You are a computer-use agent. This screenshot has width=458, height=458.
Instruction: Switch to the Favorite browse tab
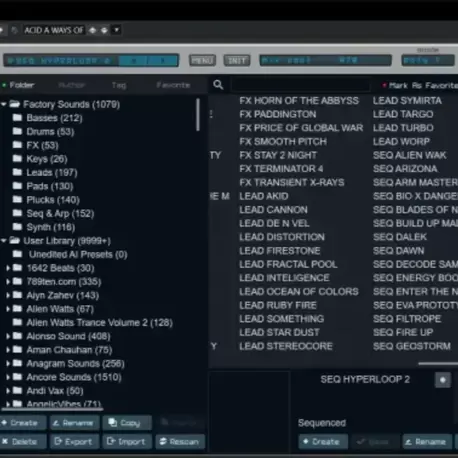[173, 85]
